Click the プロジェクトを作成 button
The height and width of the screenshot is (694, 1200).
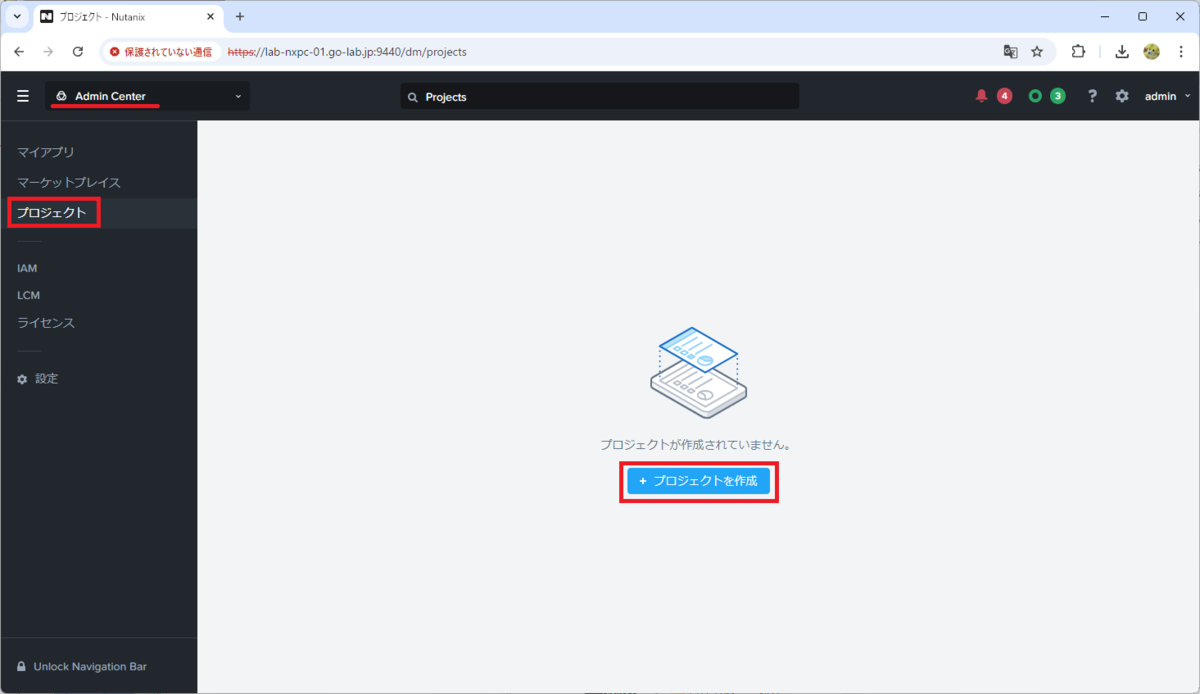[x=698, y=481]
